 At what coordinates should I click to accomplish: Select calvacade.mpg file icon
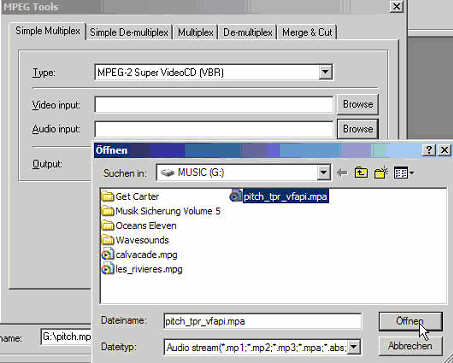click(x=108, y=255)
